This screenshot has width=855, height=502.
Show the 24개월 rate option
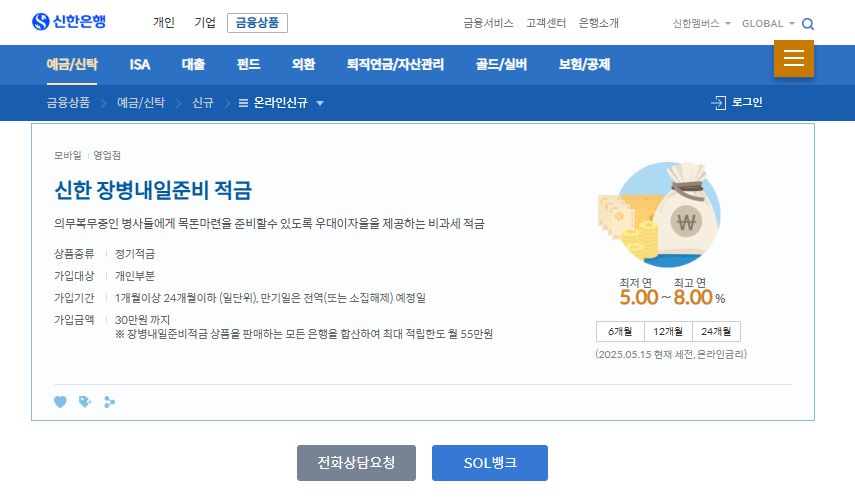(716, 331)
